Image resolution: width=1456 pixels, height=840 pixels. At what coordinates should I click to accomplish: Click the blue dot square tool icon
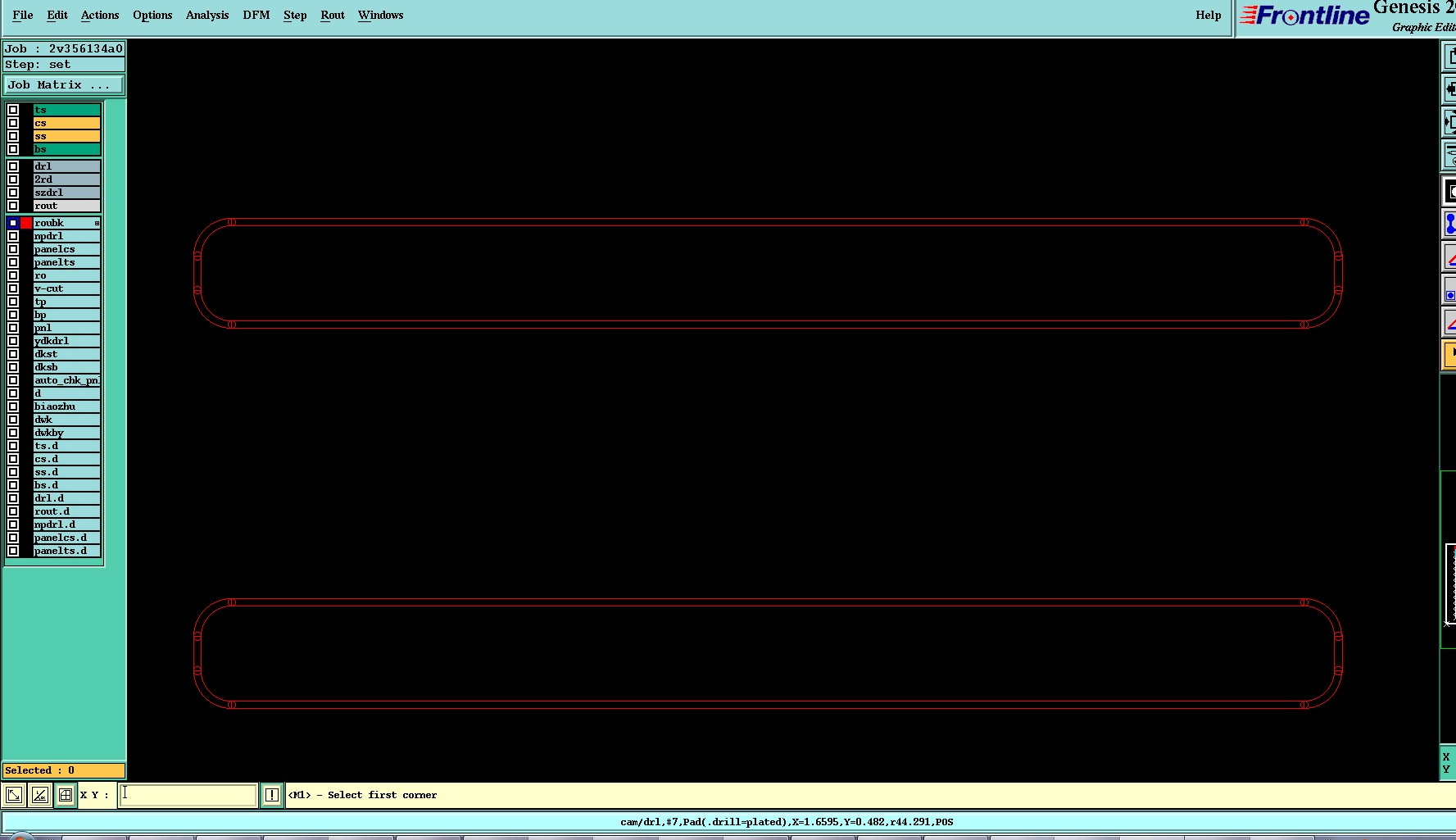[x=1449, y=290]
